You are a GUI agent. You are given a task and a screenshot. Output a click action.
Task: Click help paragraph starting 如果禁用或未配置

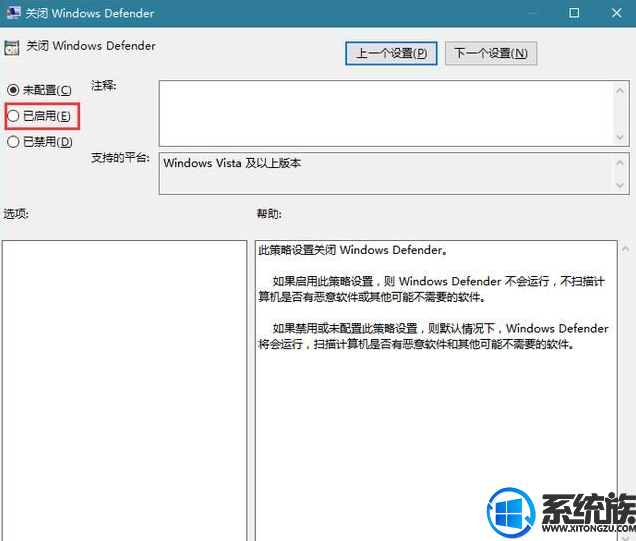click(x=433, y=336)
